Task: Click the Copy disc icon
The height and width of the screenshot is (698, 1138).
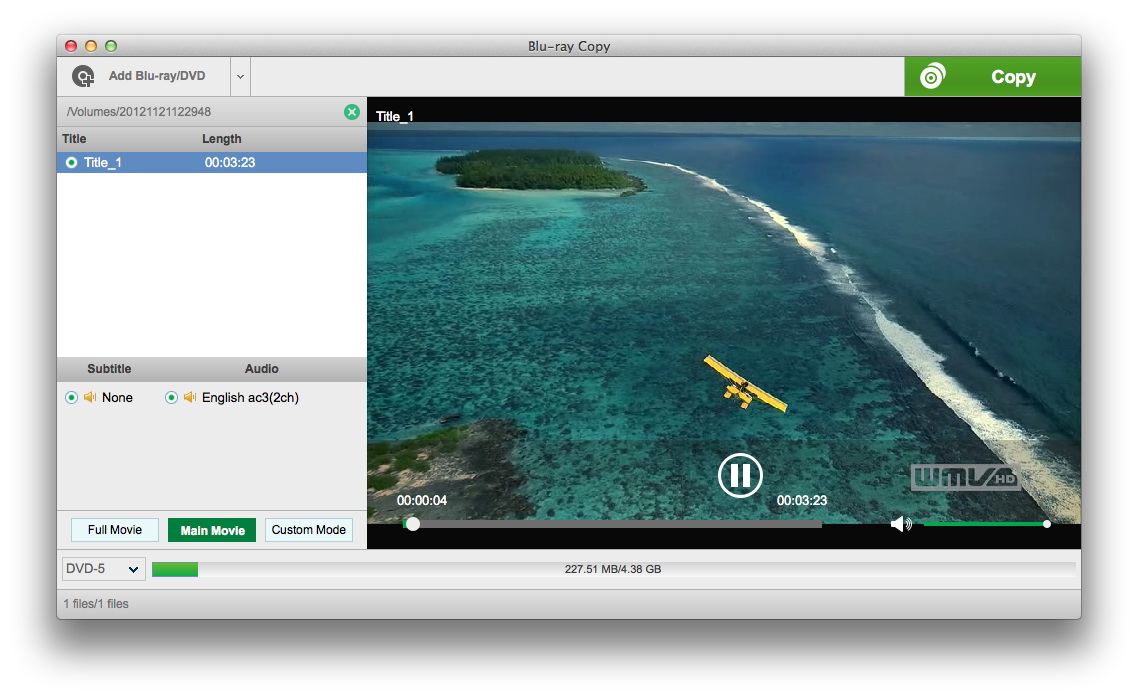Action: 932,77
